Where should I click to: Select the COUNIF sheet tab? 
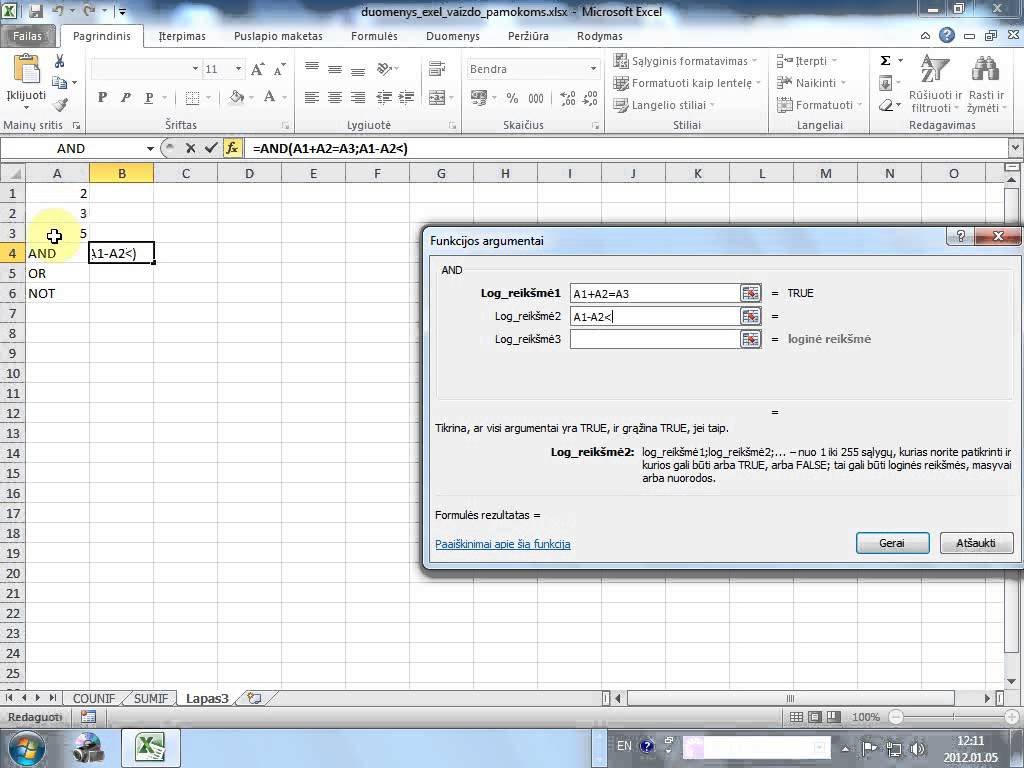coord(94,698)
